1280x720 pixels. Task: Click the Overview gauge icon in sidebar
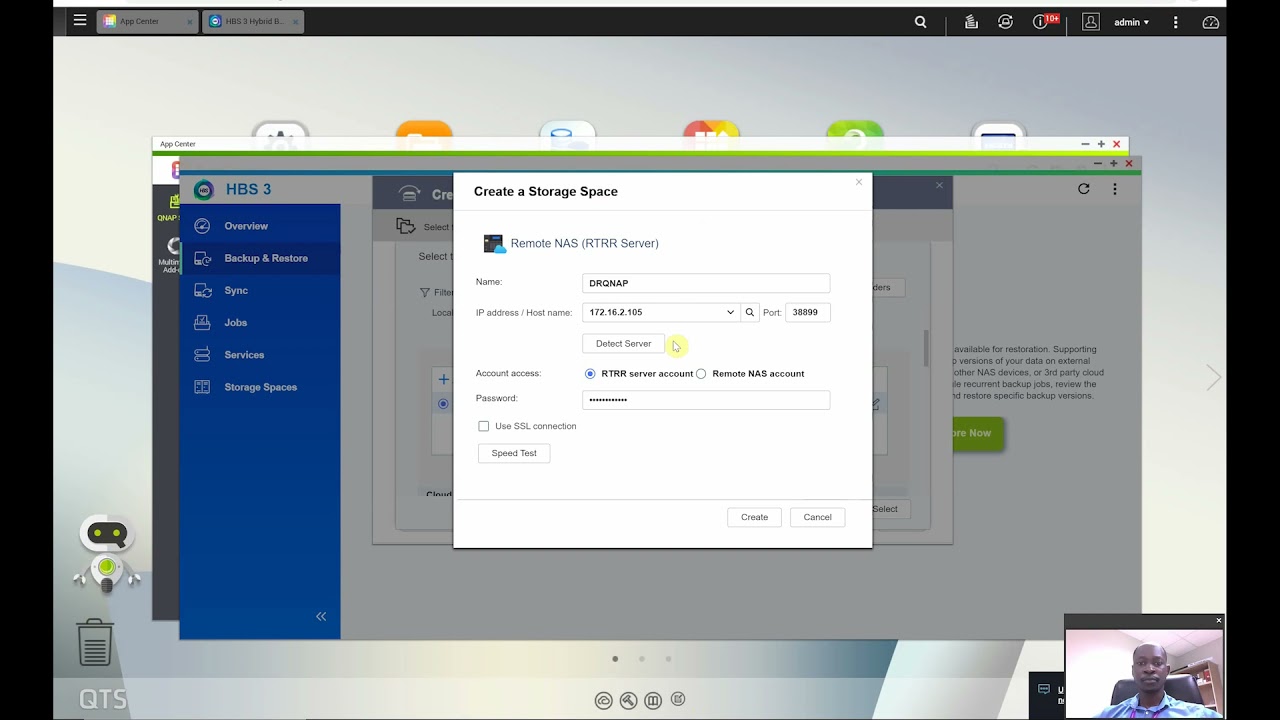[x=202, y=226]
